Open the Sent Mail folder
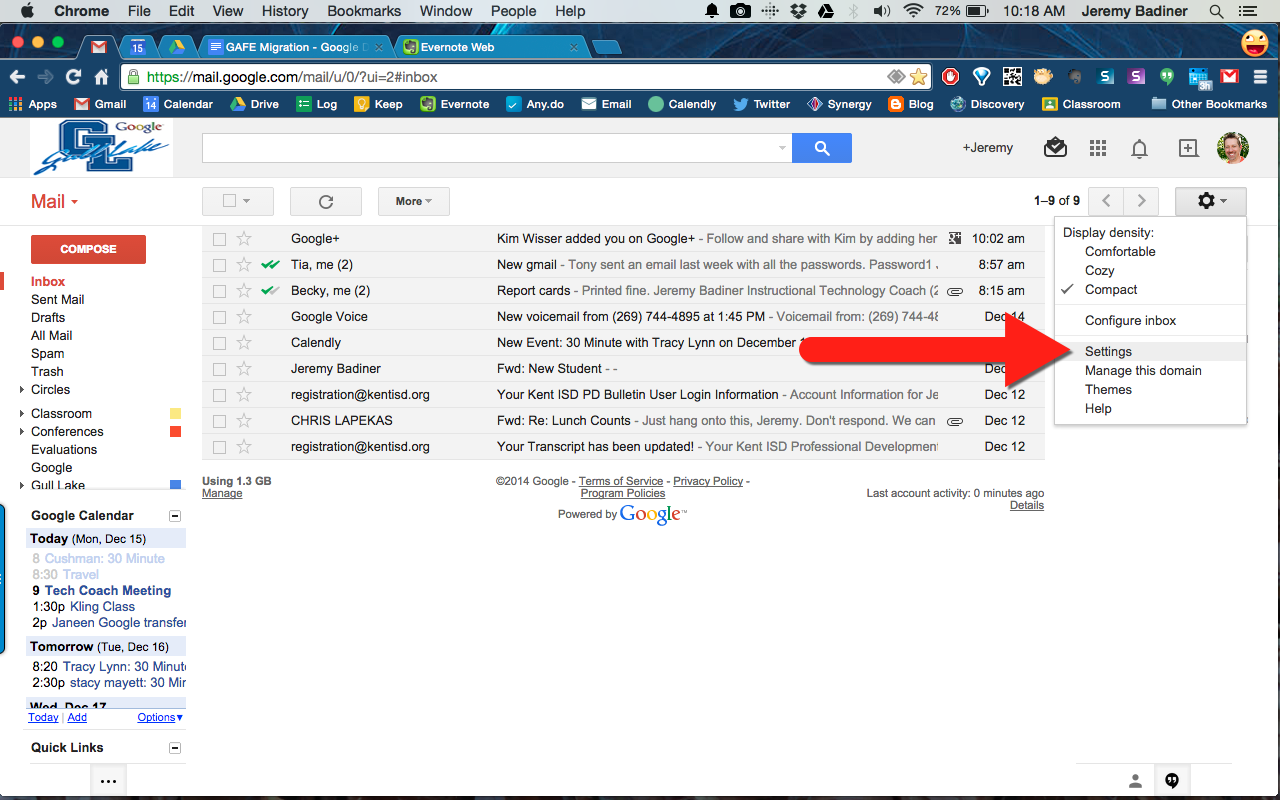Image resolution: width=1280 pixels, height=800 pixels. click(x=57, y=300)
